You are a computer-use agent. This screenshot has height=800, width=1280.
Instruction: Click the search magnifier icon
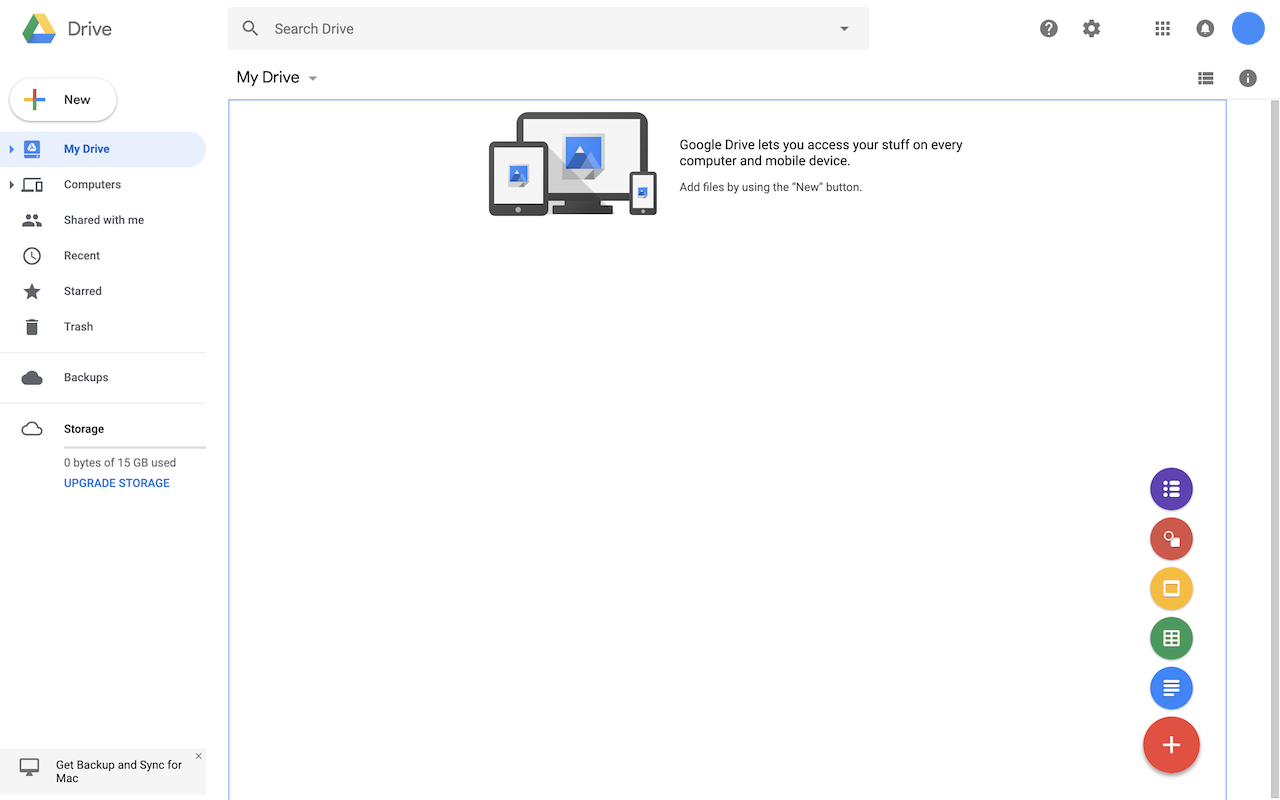pos(251,28)
